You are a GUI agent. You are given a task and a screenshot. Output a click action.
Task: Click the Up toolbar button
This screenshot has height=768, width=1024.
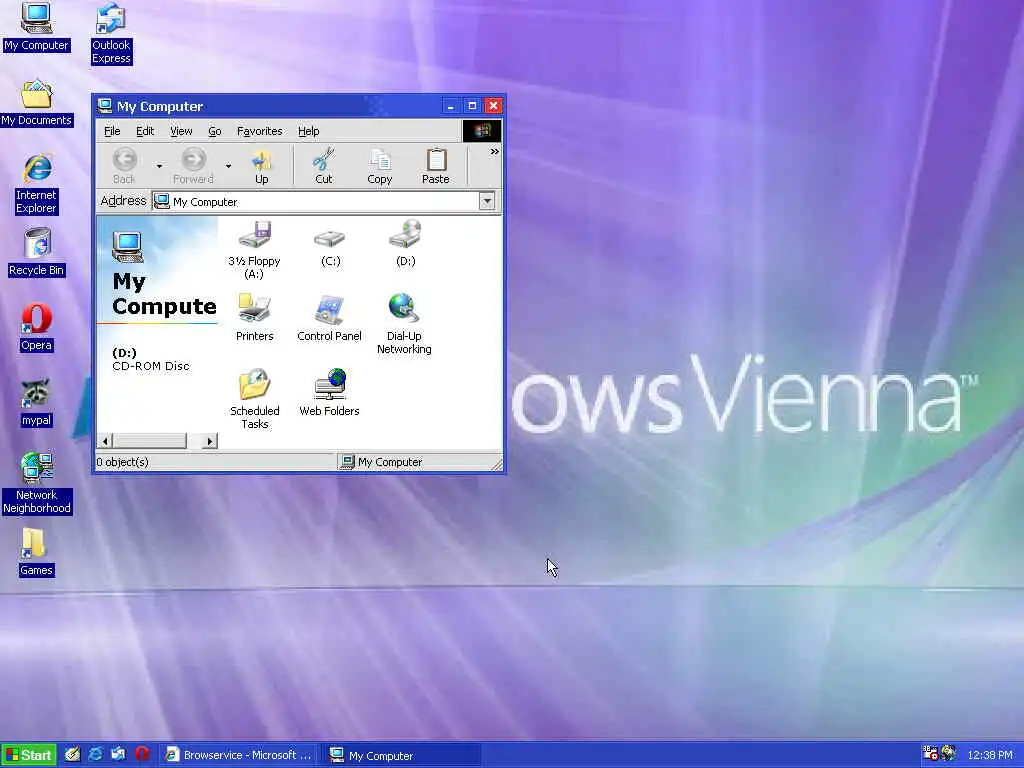262,166
